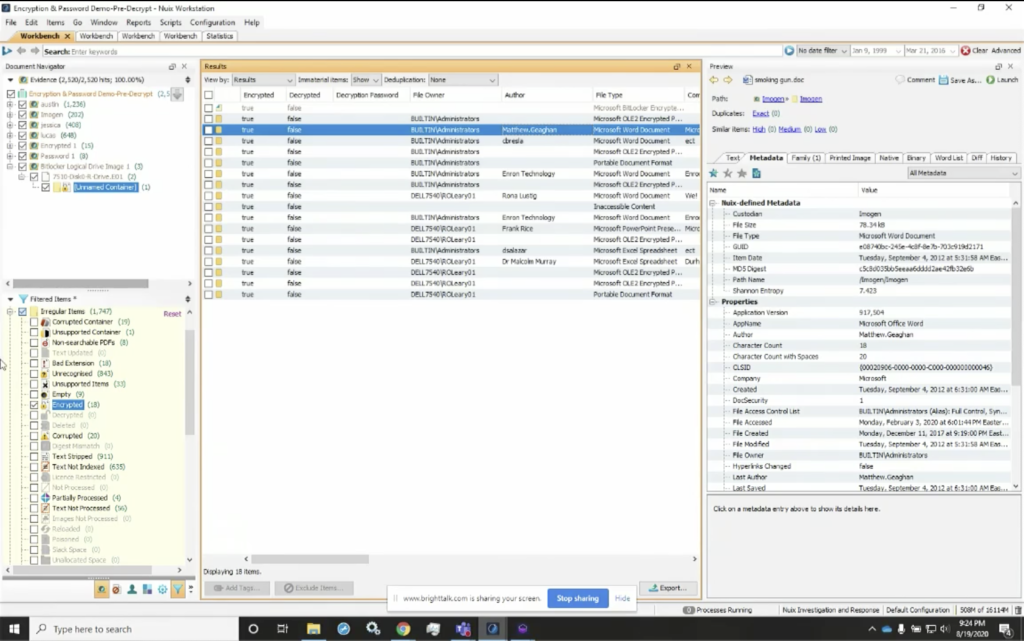Open Windows File Explorer from taskbar
1024x641 pixels.
313,629
